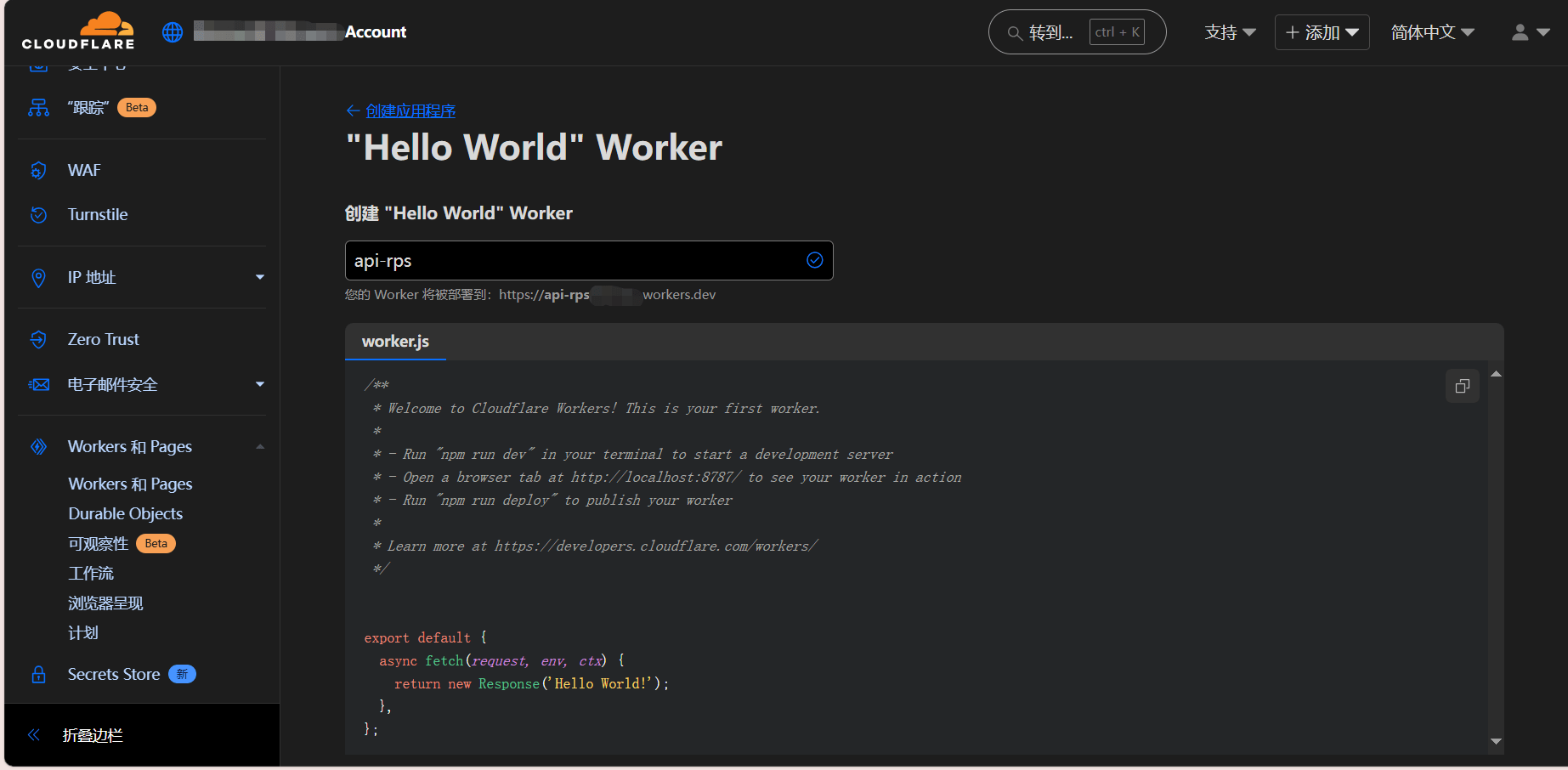The image size is (1568, 770).
Task: Click the 跟踪 Beta trace icon
Action: click(38, 108)
